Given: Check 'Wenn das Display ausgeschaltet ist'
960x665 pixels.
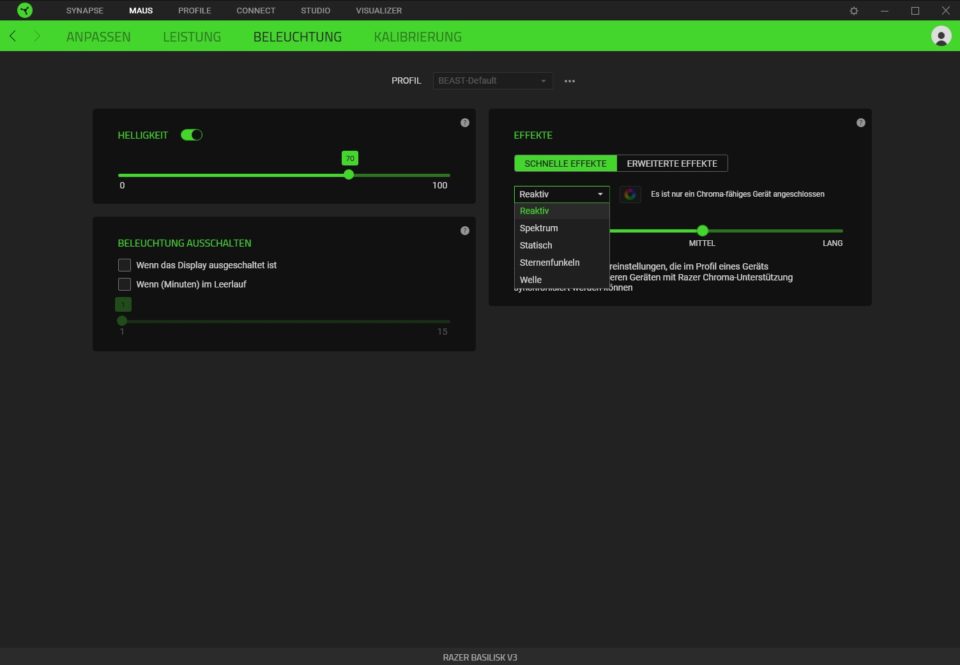Looking at the screenshot, I should pos(125,265).
